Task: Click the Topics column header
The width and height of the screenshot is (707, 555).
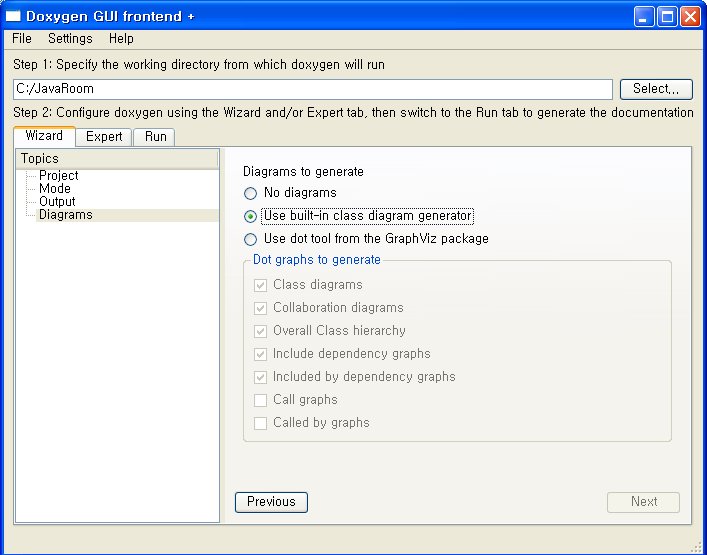Action: tap(117, 159)
